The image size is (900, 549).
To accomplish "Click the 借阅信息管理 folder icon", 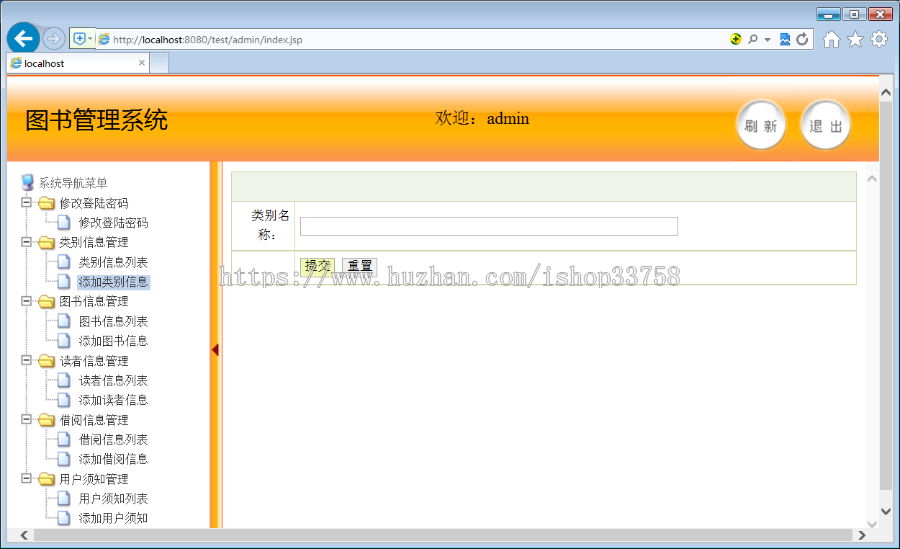I will pos(46,420).
